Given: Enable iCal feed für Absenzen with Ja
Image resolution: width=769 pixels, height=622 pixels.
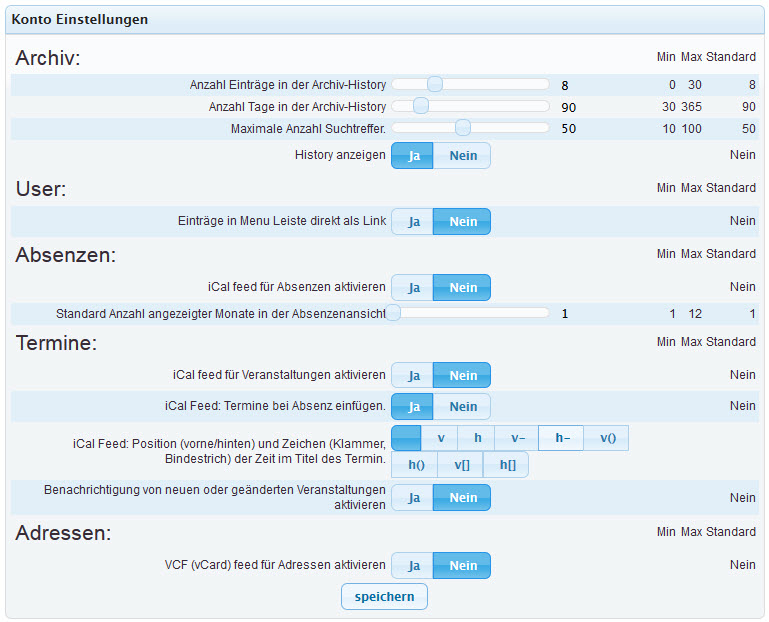Looking at the screenshot, I should point(411,288).
